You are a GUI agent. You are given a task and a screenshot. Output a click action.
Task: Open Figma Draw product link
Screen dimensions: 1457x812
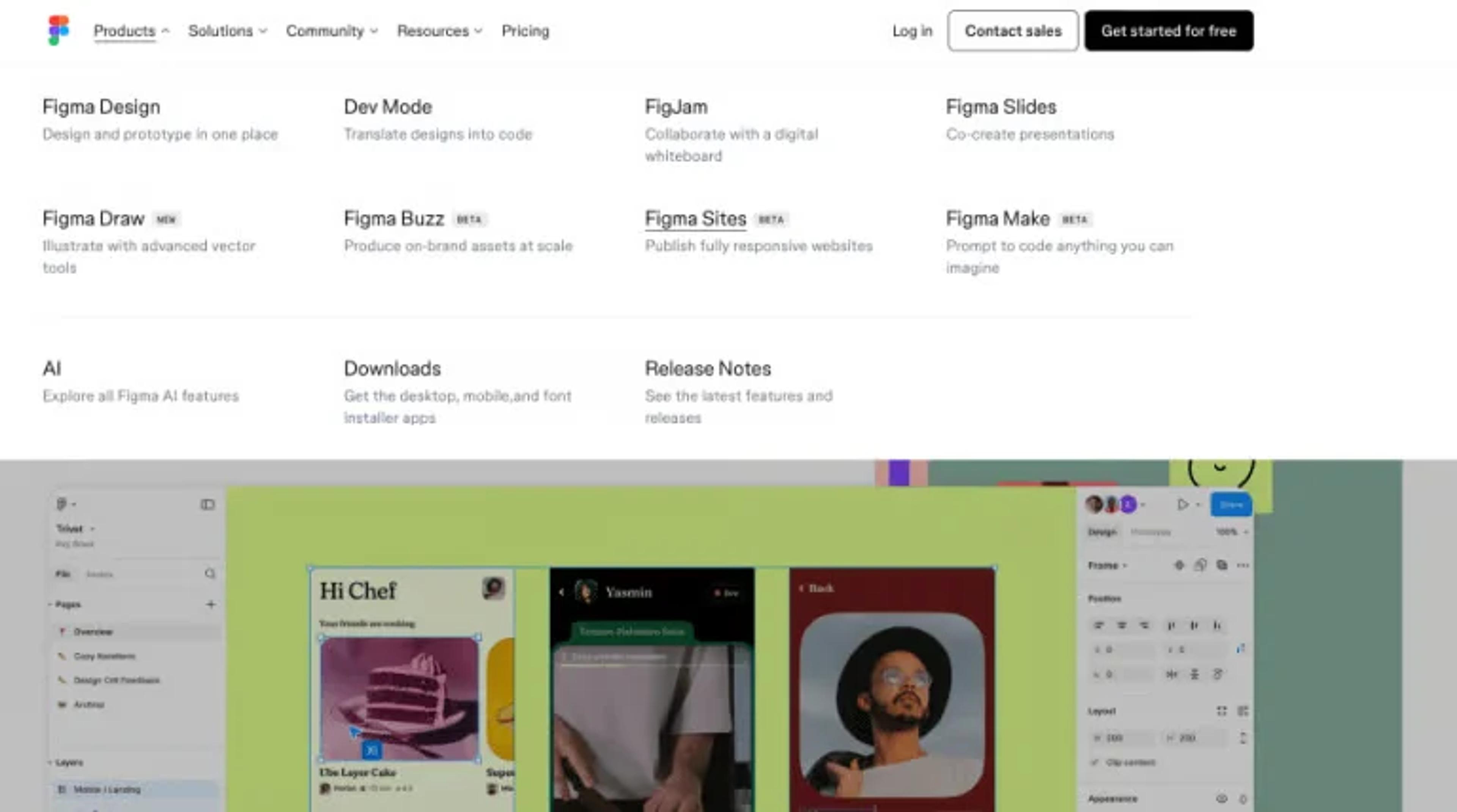[93, 218]
